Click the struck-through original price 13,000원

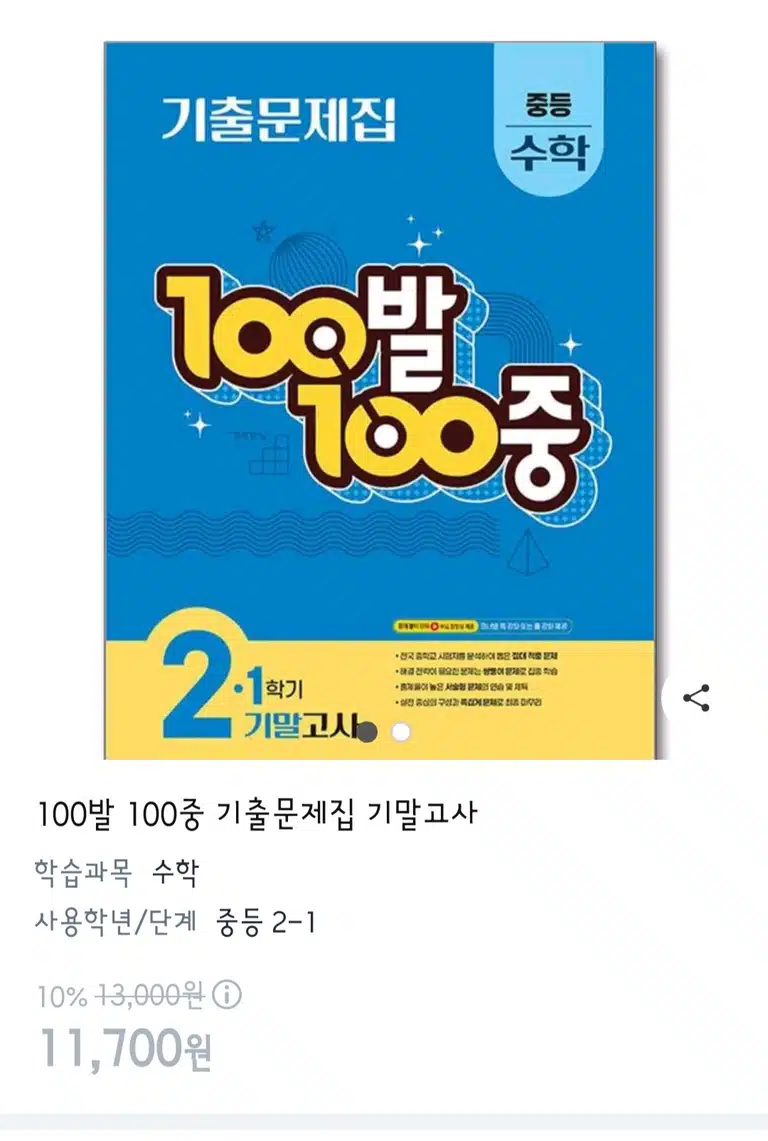click(150, 994)
